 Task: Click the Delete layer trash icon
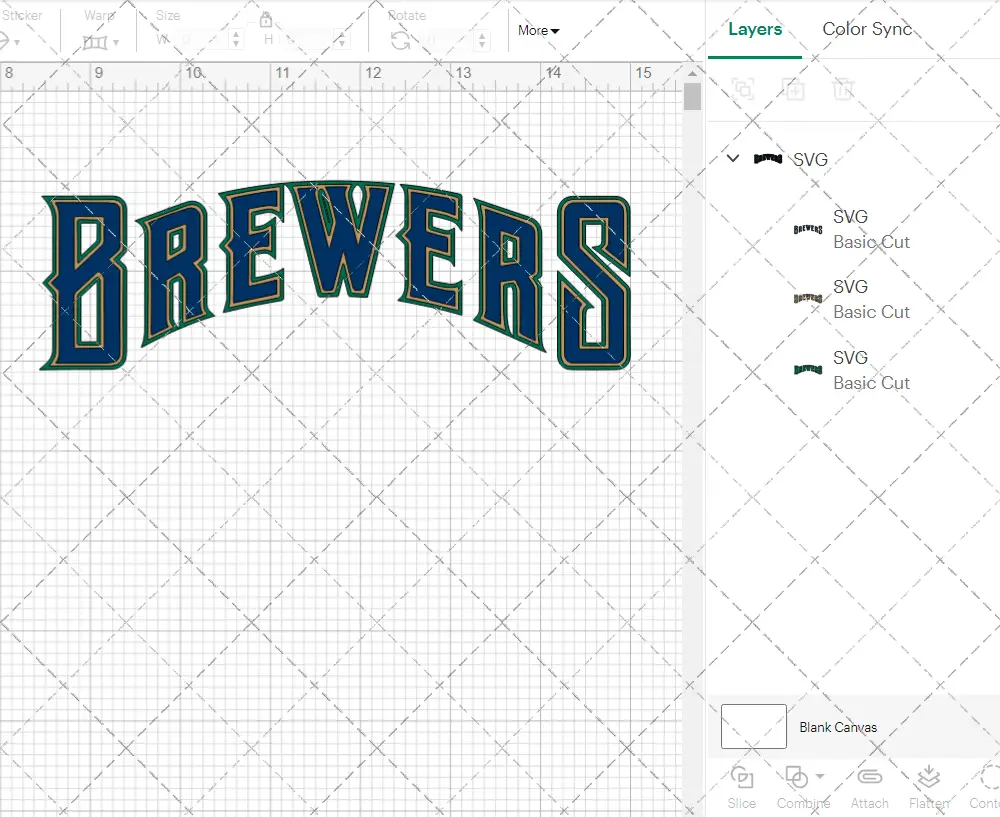[x=844, y=90]
